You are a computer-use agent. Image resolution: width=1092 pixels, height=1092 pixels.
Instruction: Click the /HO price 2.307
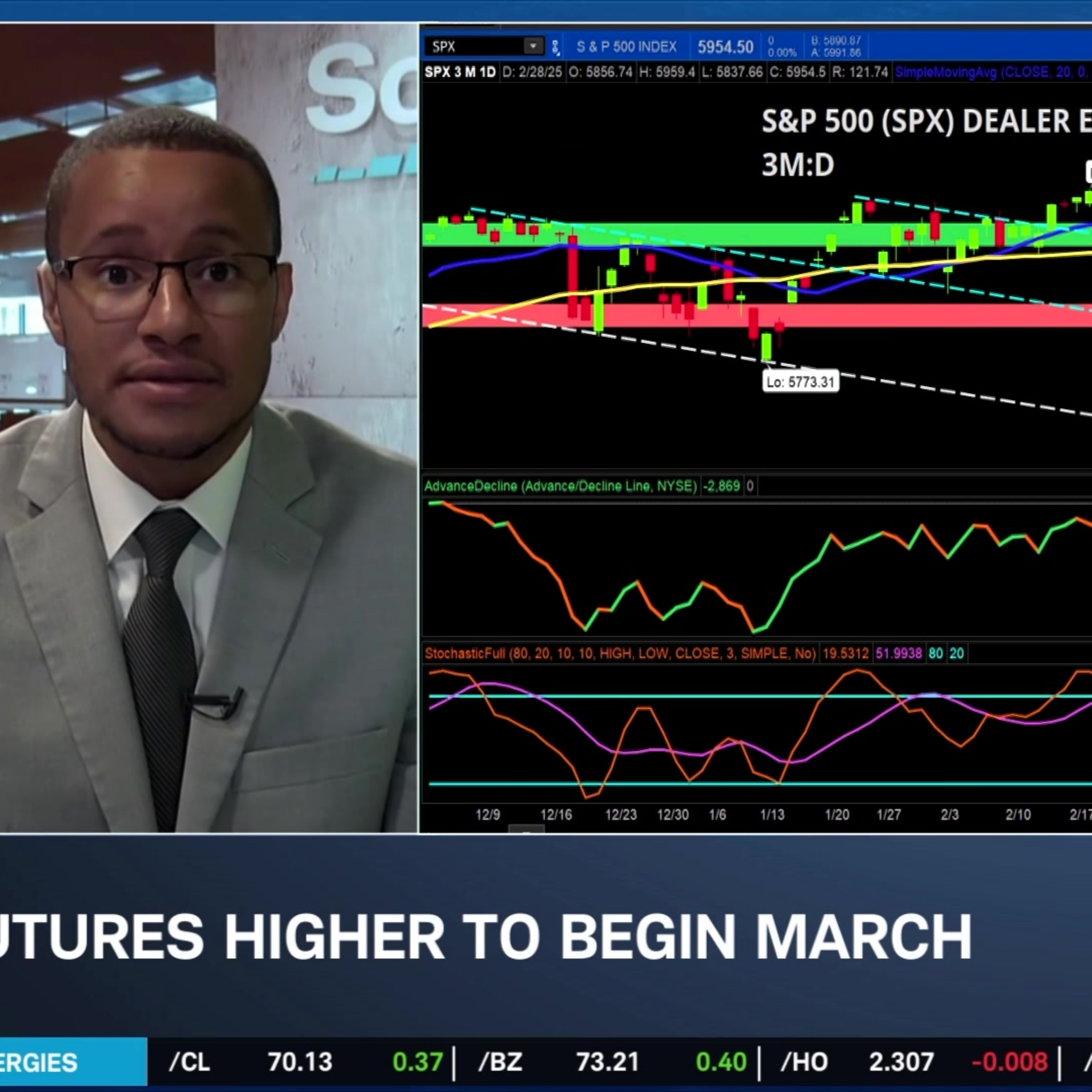pyautogui.click(x=902, y=1062)
